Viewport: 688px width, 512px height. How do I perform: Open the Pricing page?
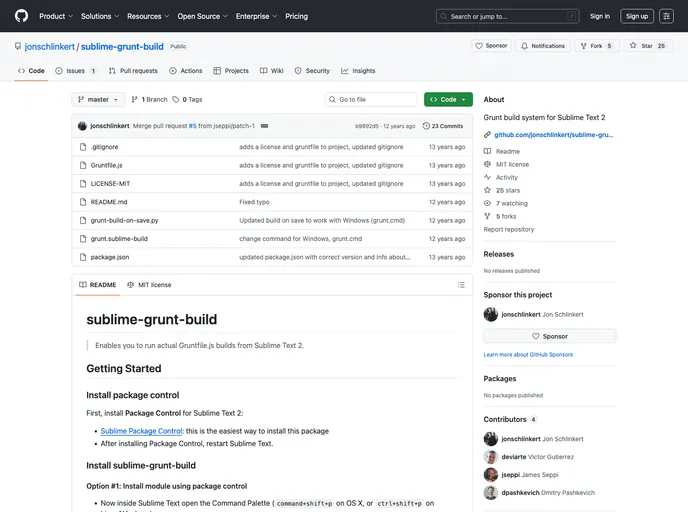[x=296, y=16]
